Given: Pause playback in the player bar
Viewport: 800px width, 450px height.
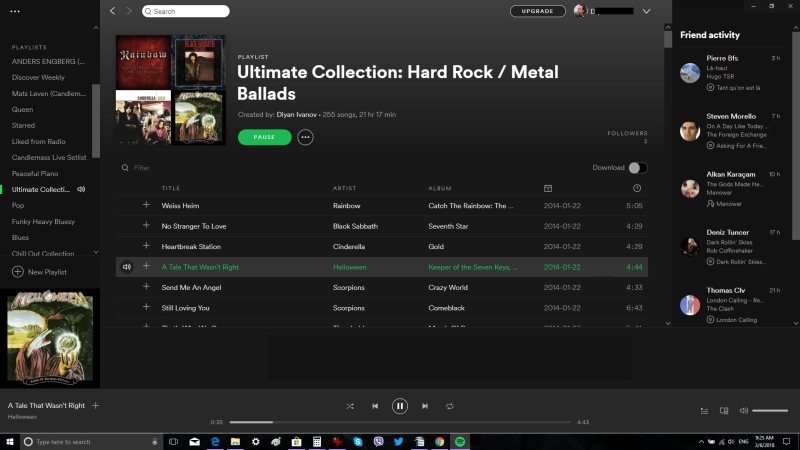Looking at the screenshot, I should coord(399,406).
